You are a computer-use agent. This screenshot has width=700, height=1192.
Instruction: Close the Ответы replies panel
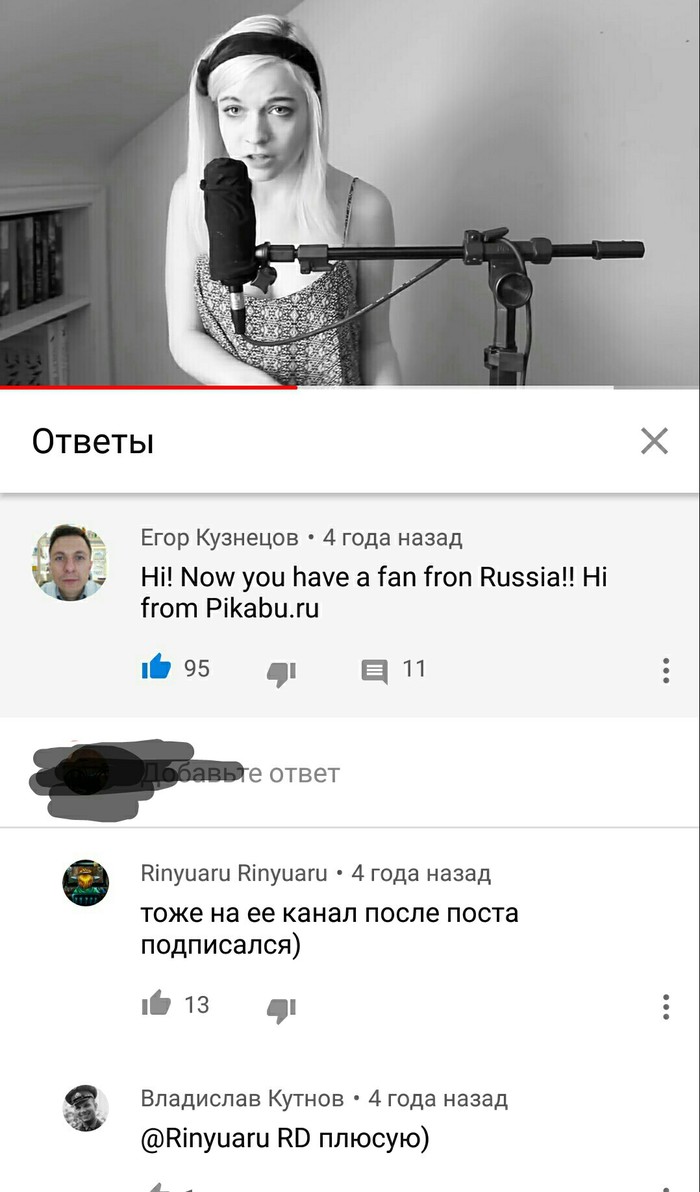[x=654, y=441]
